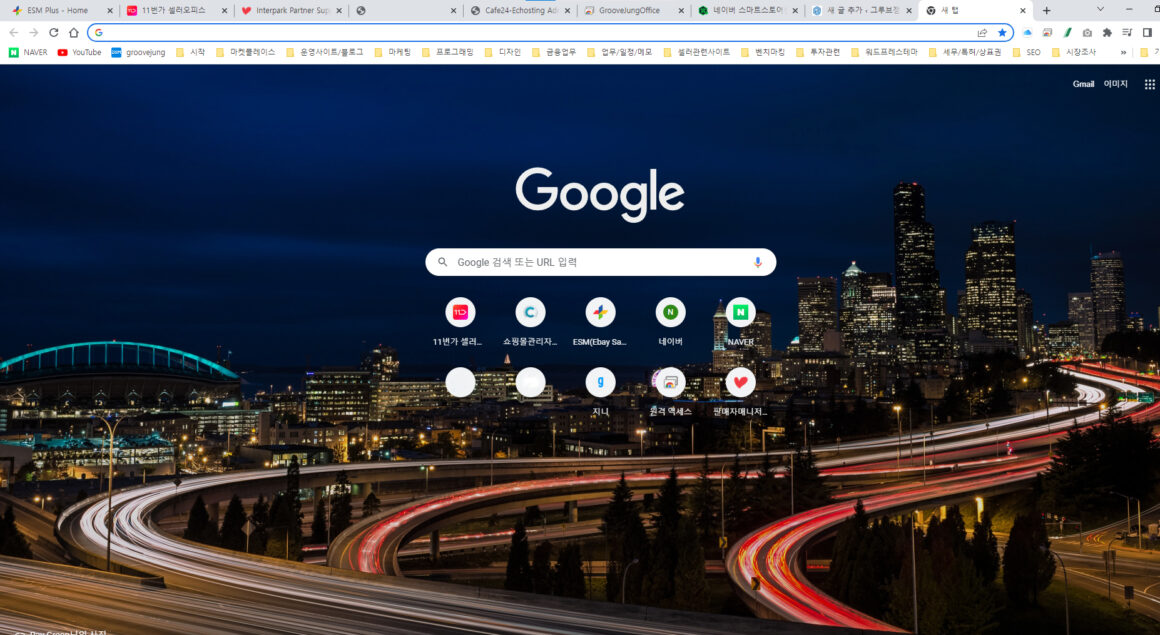Open the 마켓플레이스 bookmark folder
This screenshot has width=1160, height=635.
point(245,52)
